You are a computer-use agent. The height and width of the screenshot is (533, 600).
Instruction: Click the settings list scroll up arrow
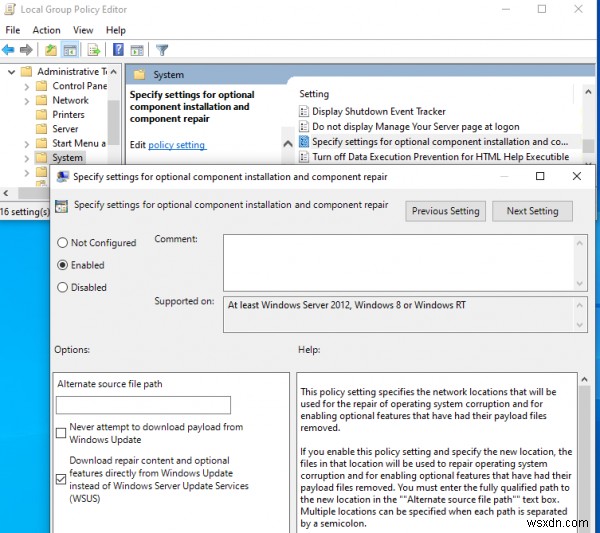click(x=588, y=92)
